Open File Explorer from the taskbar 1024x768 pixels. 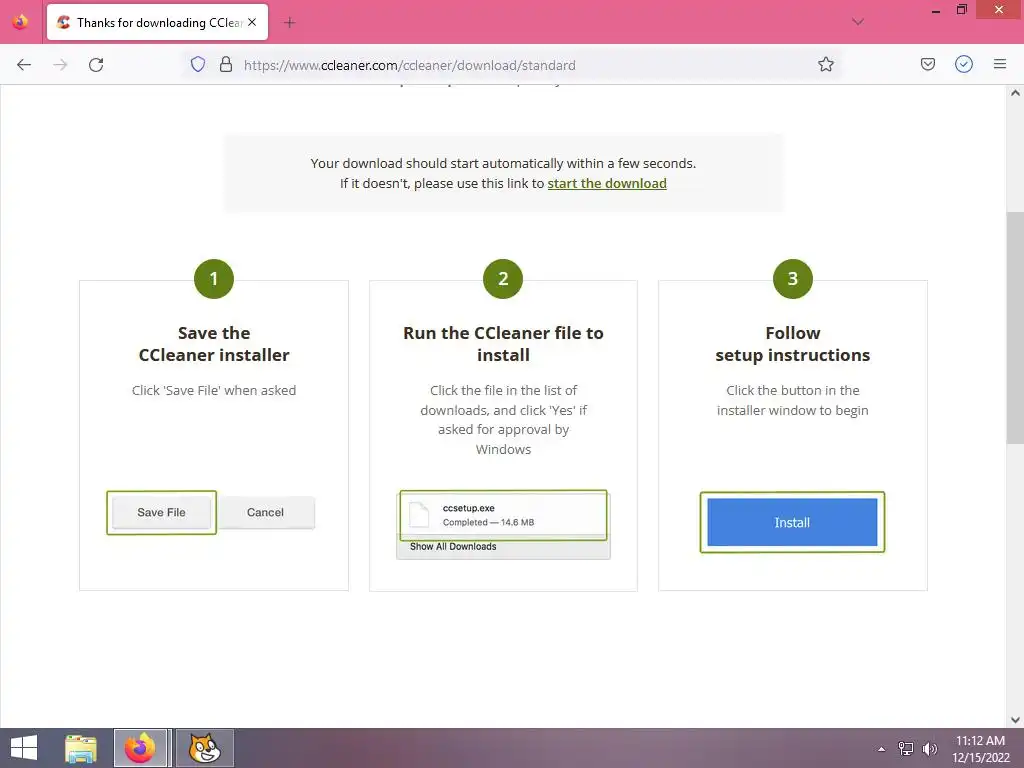(81, 748)
